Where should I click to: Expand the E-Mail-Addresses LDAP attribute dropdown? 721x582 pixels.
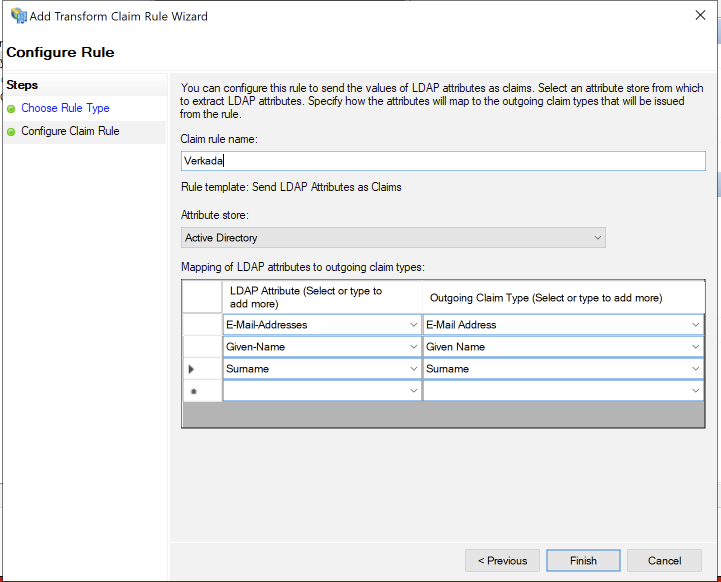414,325
